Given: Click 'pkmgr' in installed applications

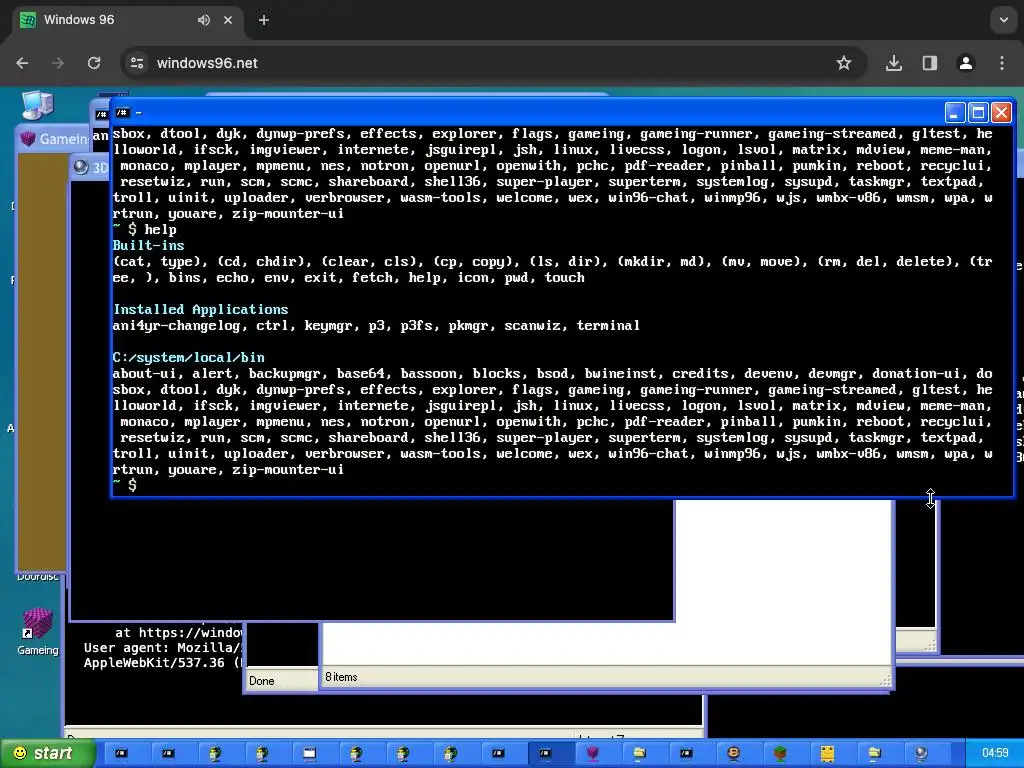Looking at the screenshot, I should pyautogui.click(x=468, y=325).
